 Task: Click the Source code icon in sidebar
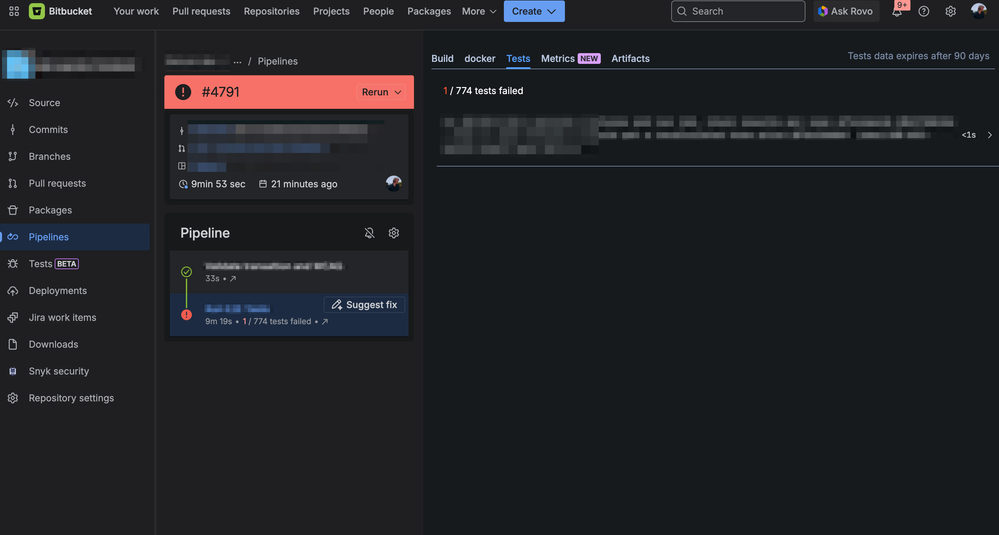click(13, 103)
